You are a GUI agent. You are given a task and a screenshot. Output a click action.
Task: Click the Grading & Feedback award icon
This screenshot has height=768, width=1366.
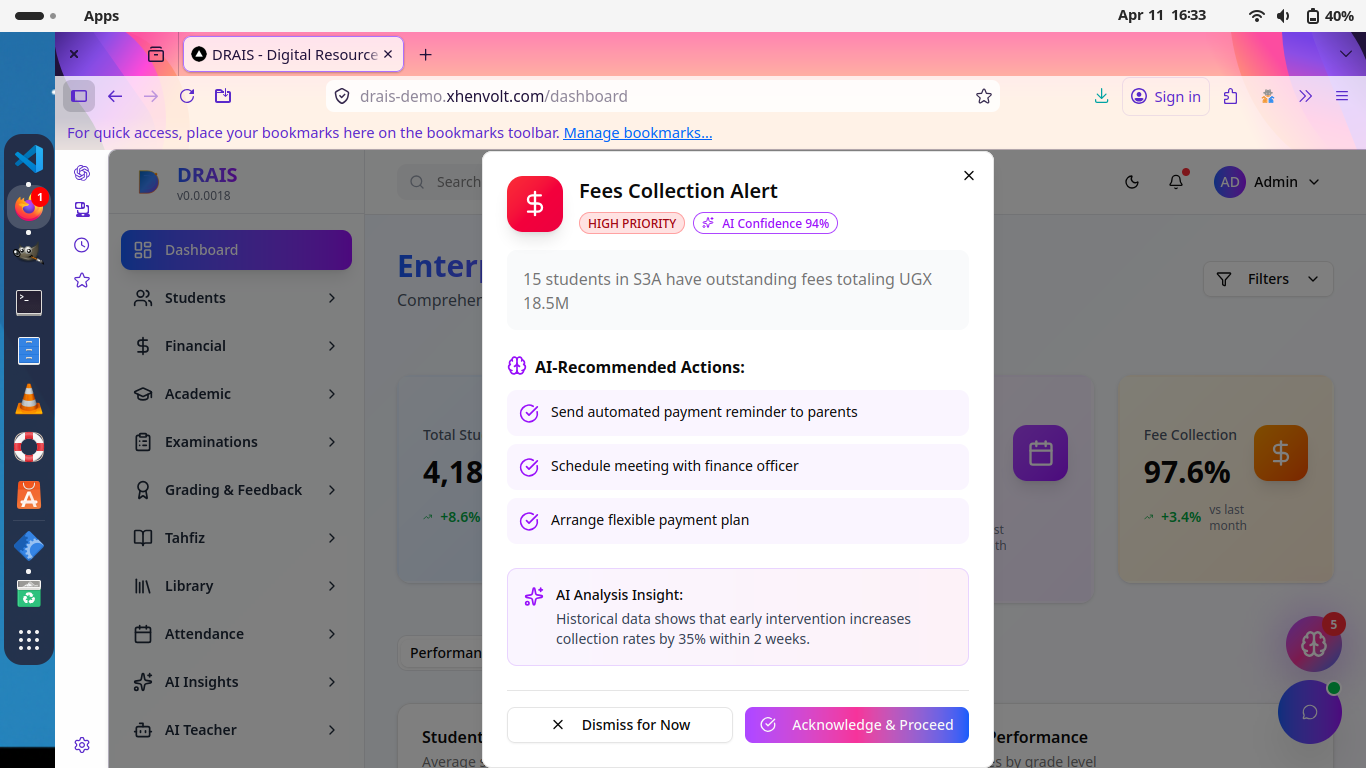pos(143,490)
